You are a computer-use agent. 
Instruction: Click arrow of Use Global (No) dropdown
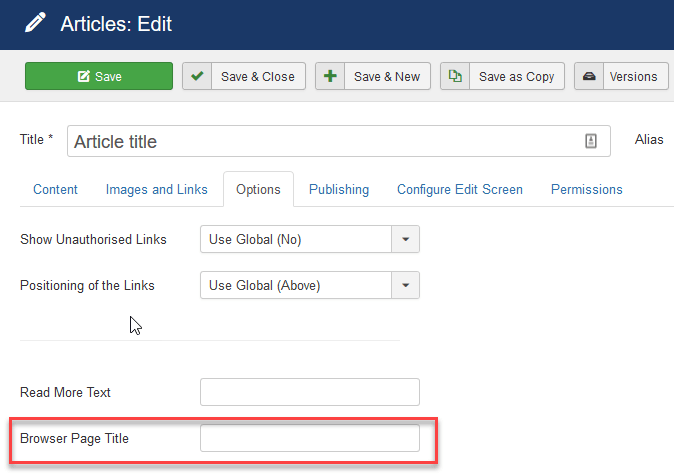(405, 239)
